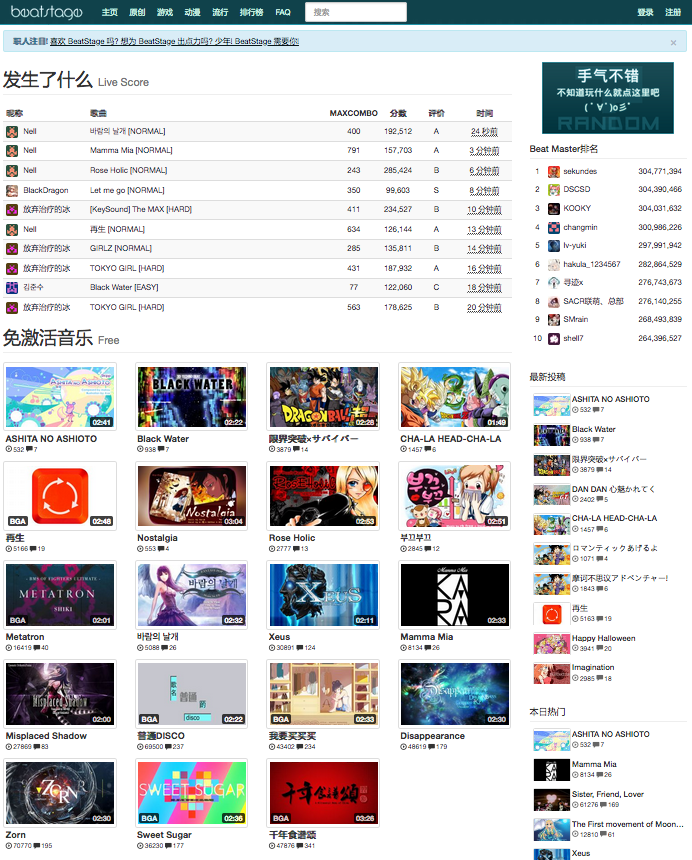Open ASHITA NO ASHIOTO thumbnail in free music
Screen dimensions: 692x860
point(60,397)
